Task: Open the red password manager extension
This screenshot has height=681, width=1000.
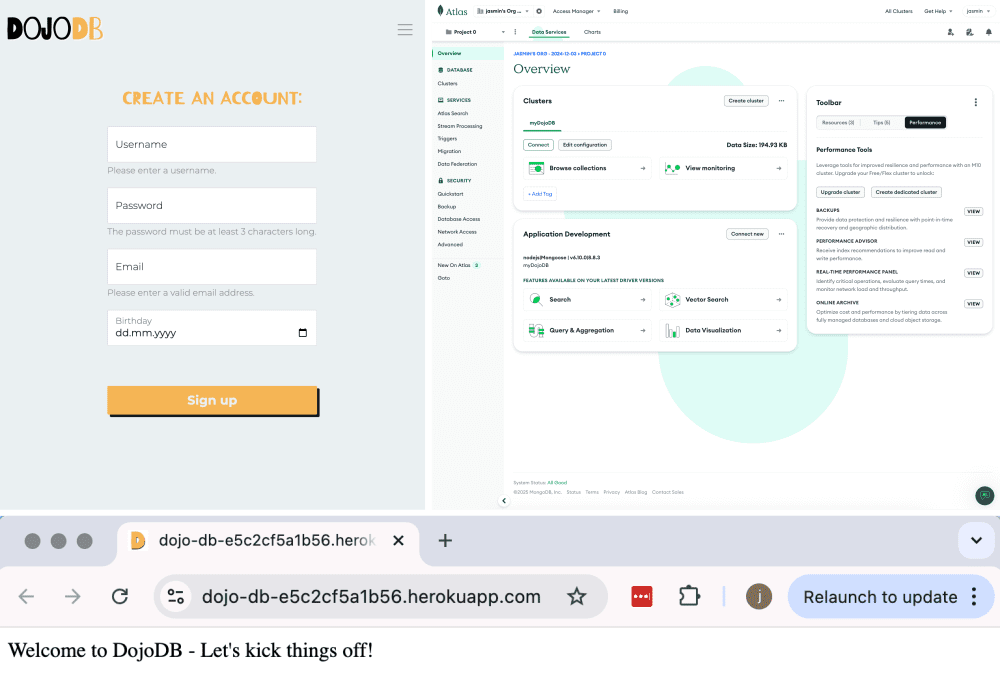Action: [642, 596]
